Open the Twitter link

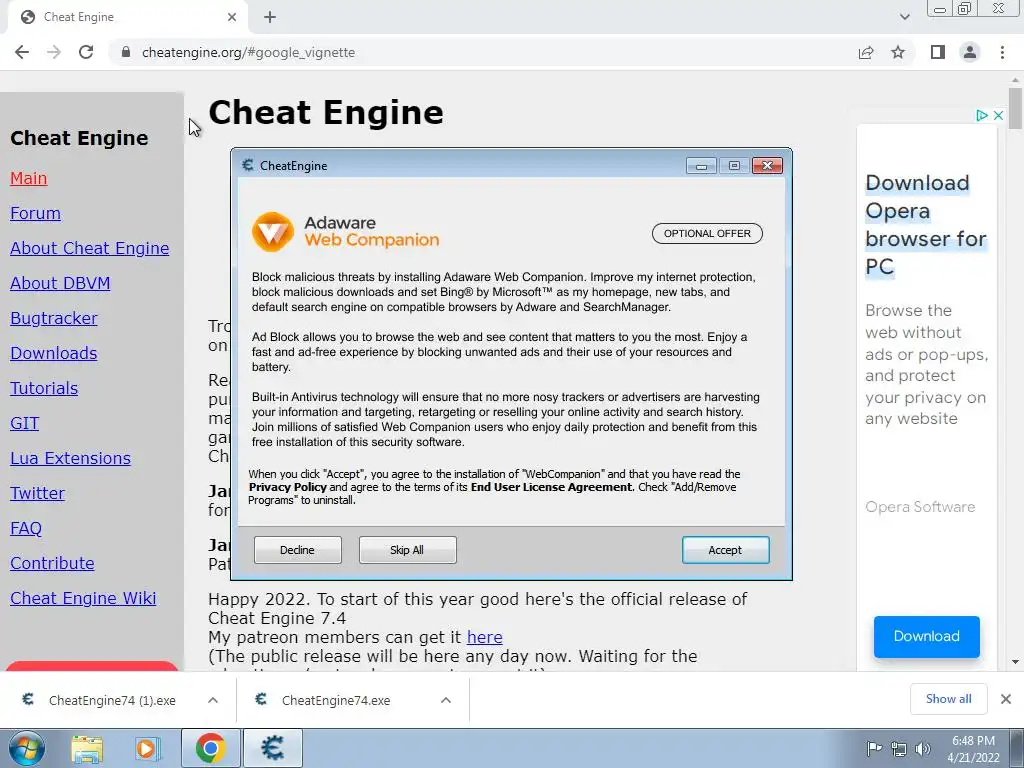[37, 493]
